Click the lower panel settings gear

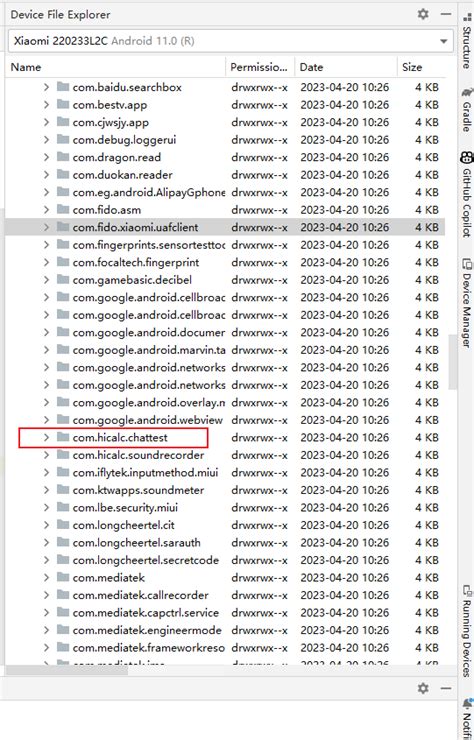tap(423, 688)
